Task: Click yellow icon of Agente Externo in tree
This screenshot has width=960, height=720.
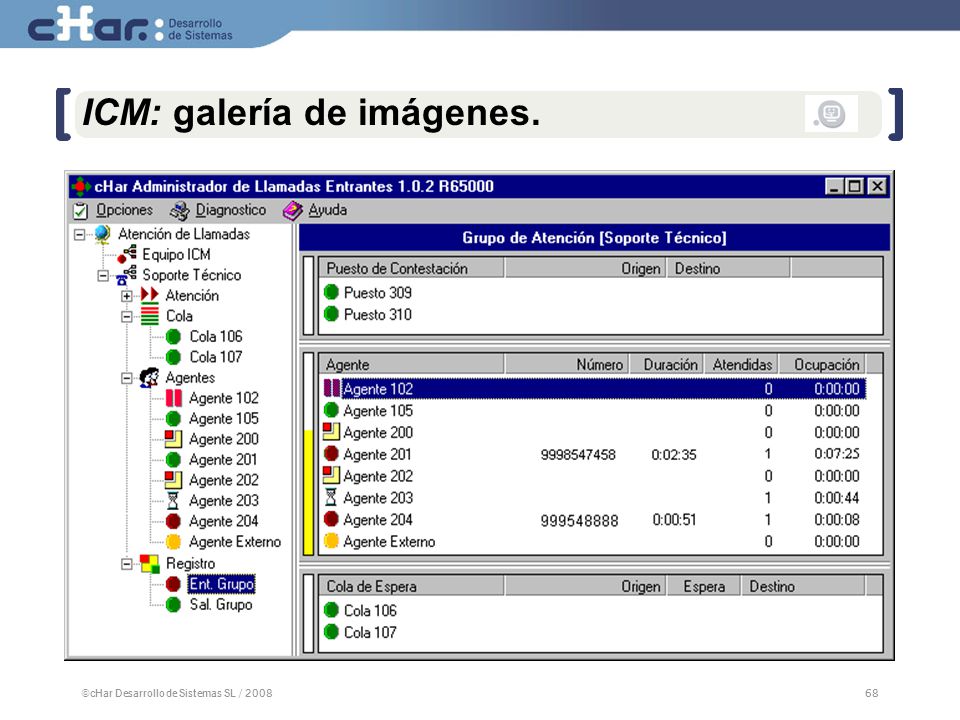Action: click(x=173, y=542)
